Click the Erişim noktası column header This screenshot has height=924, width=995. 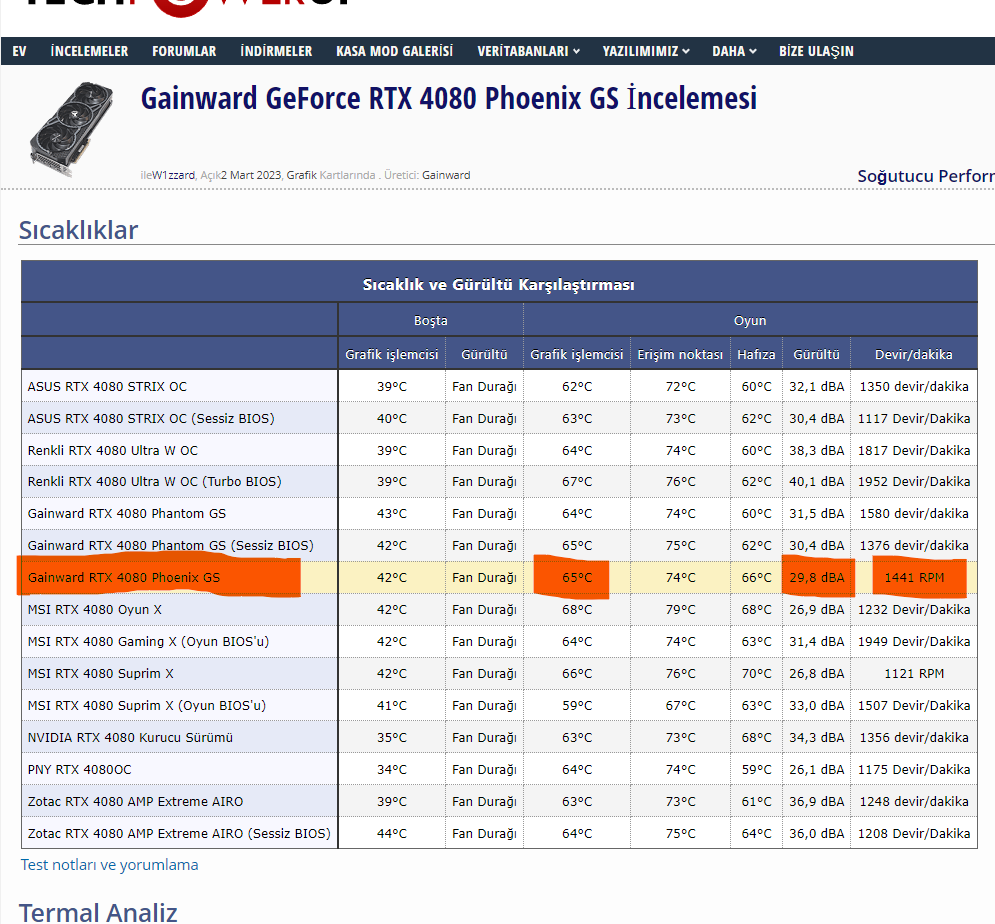pyautogui.click(x=680, y=355)
